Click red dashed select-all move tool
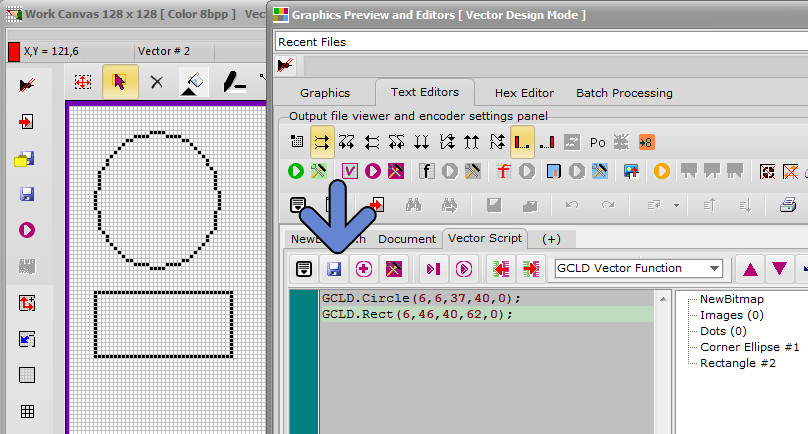This screenshot has height=434, width=808. (x=83, y=82)
